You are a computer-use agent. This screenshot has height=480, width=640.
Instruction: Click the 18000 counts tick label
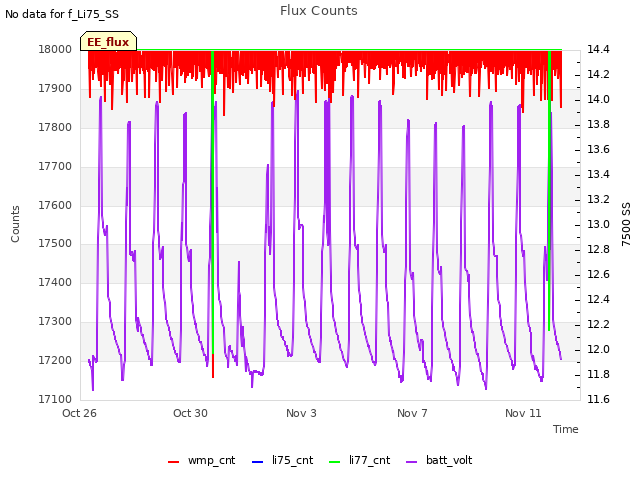click(55, 50)
